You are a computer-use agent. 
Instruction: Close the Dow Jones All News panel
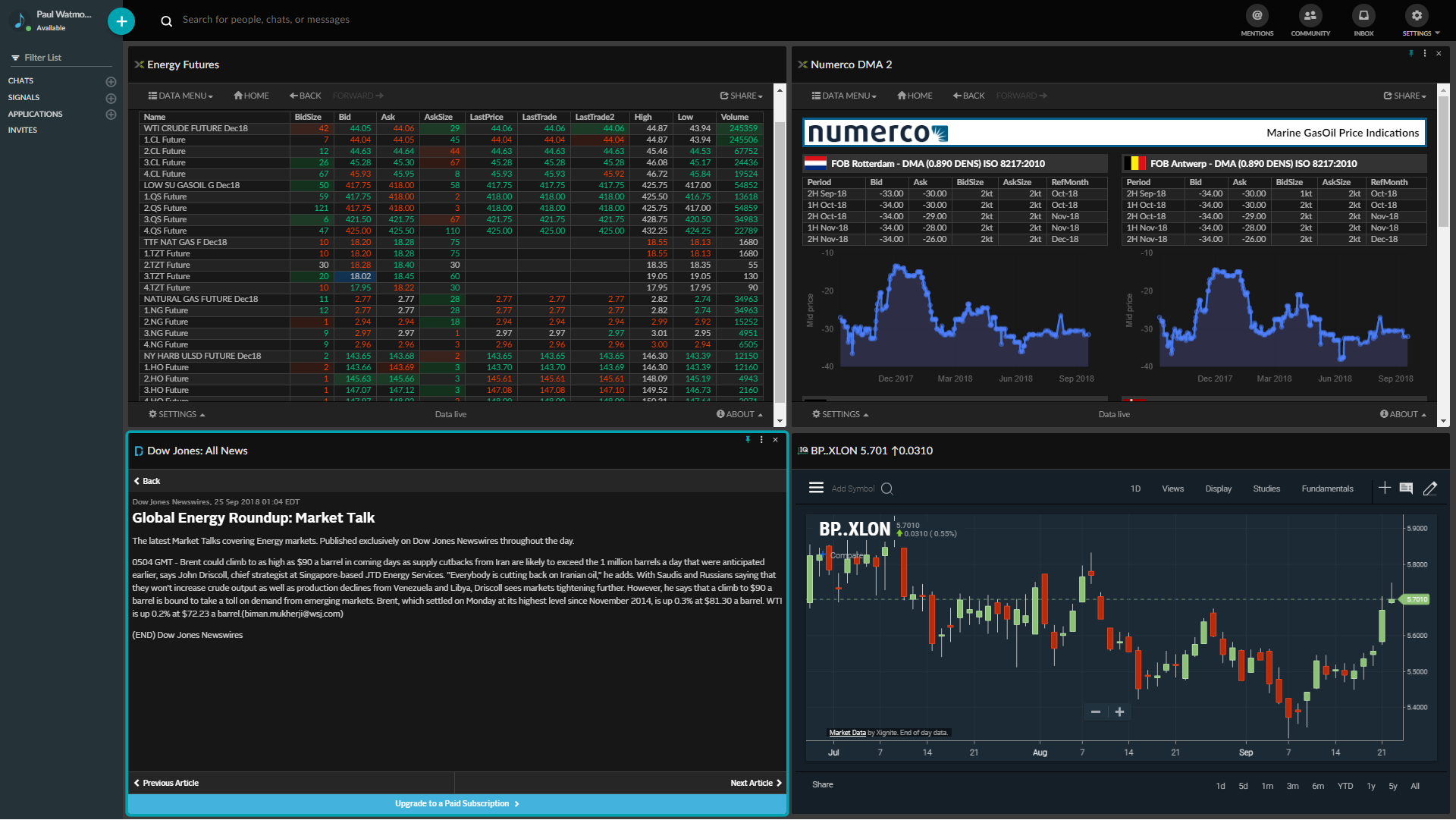775,440
